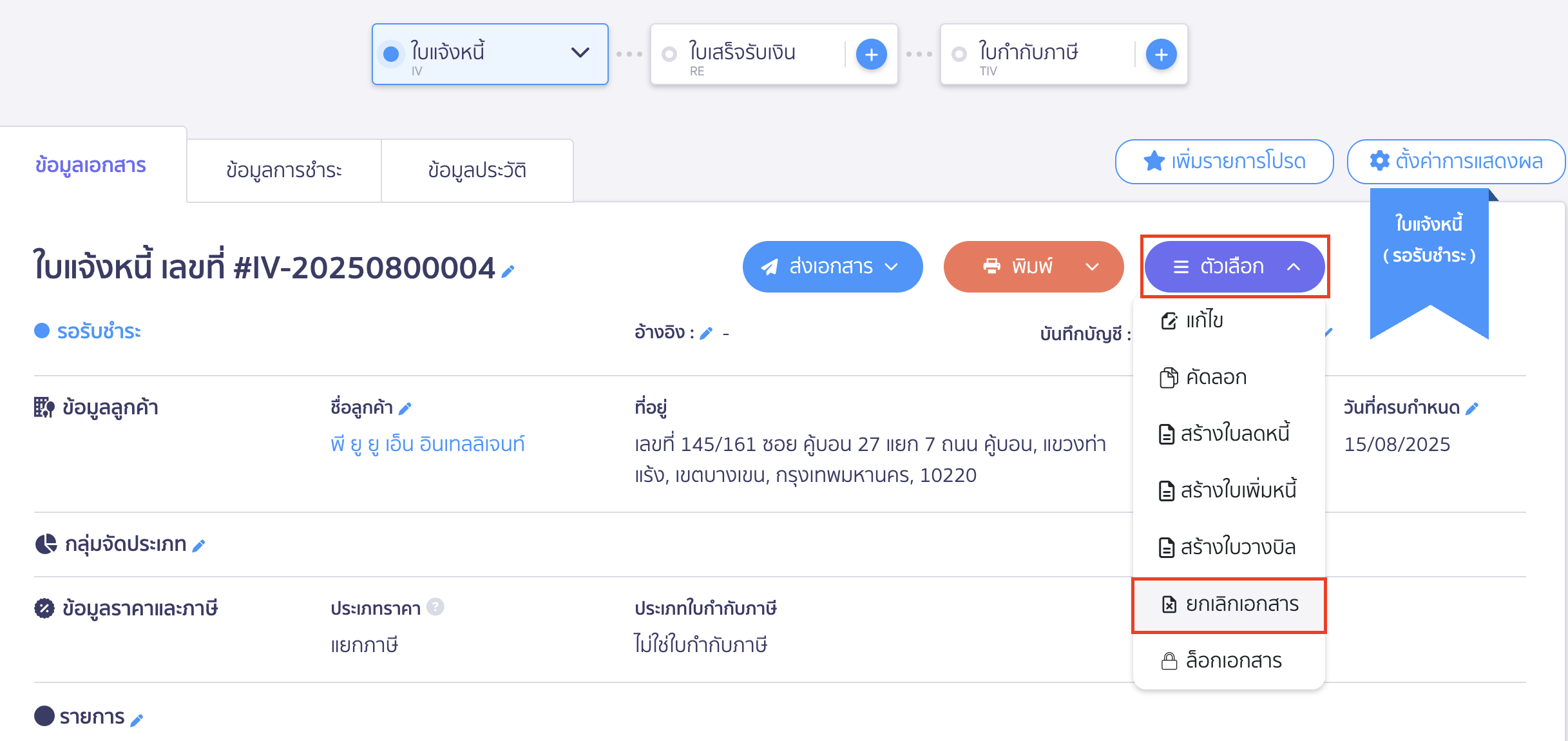Choose สร้างใบลดหนี้ from options menu

(x=1229, y=434)
